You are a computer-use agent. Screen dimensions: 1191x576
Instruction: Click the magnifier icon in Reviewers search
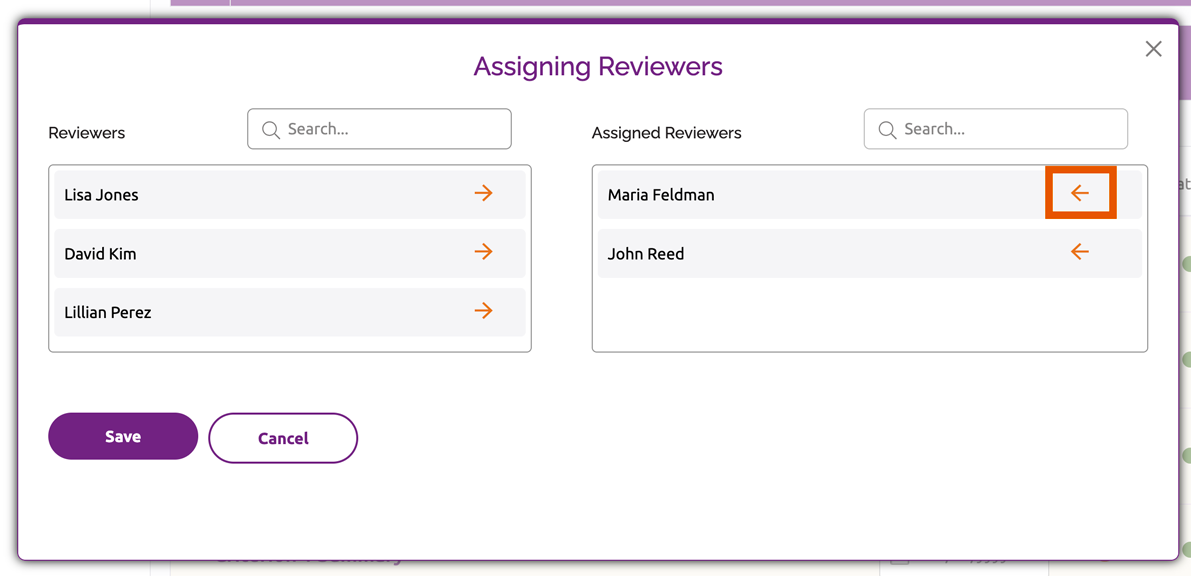[269, 129]
